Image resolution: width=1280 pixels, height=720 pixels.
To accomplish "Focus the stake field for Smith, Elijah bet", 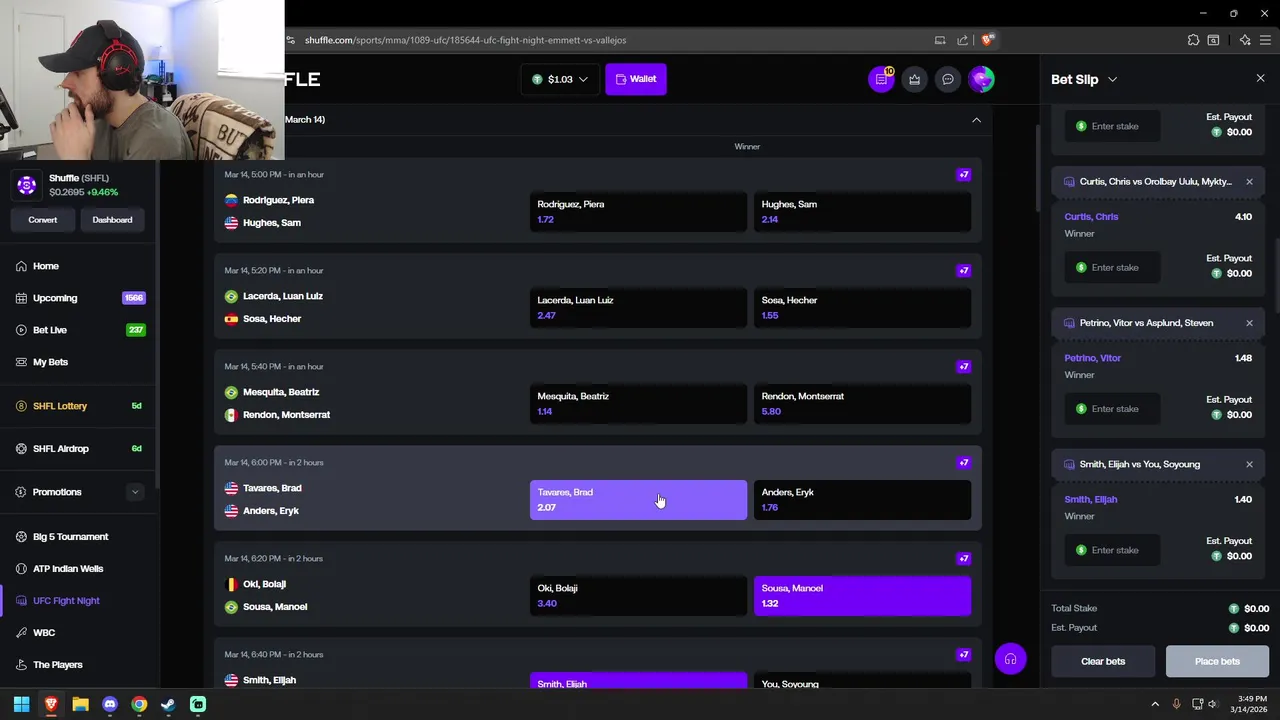I will [1114, 550].
